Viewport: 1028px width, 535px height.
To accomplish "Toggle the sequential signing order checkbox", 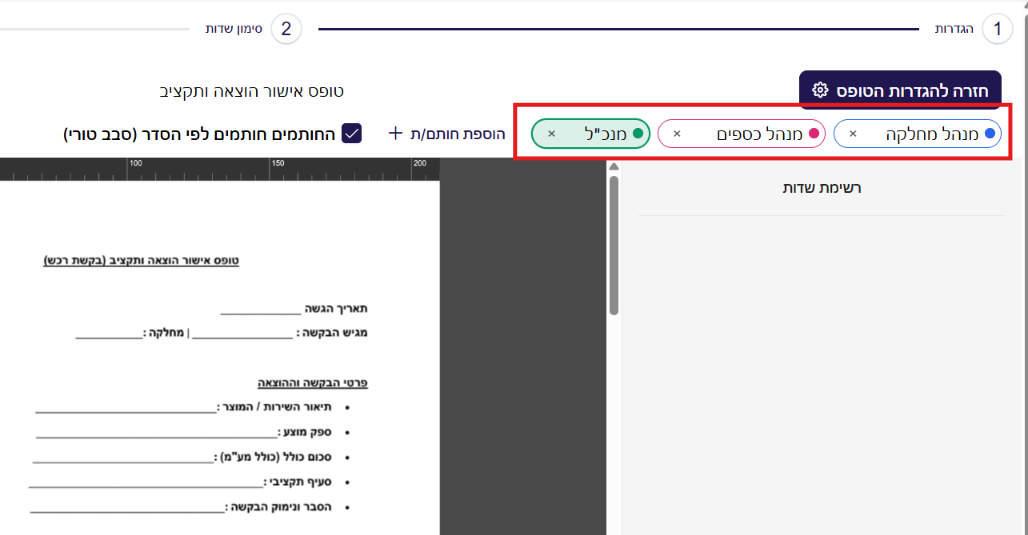I will click(352, 134).
